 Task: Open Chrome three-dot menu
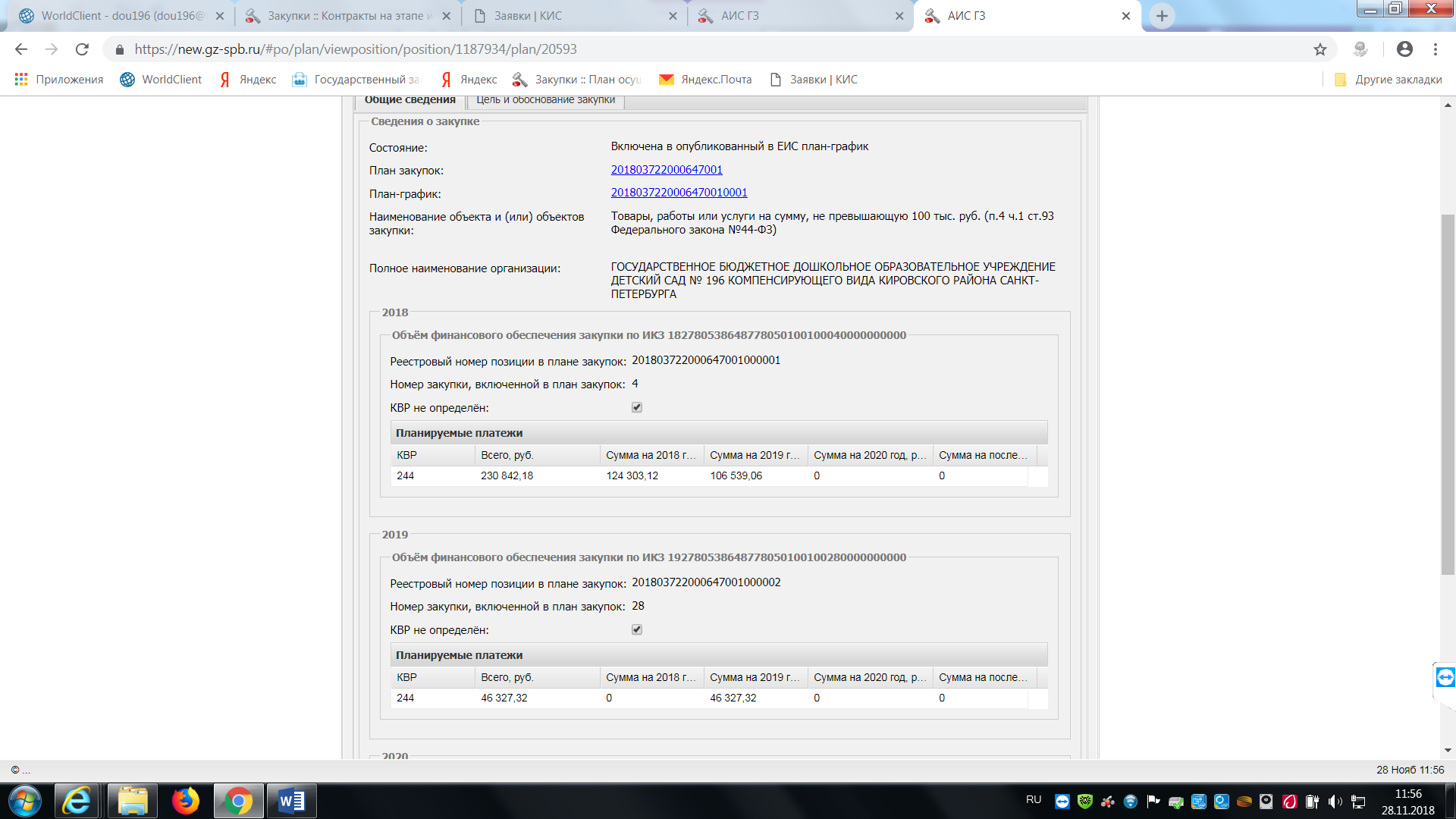[1436, 49]
